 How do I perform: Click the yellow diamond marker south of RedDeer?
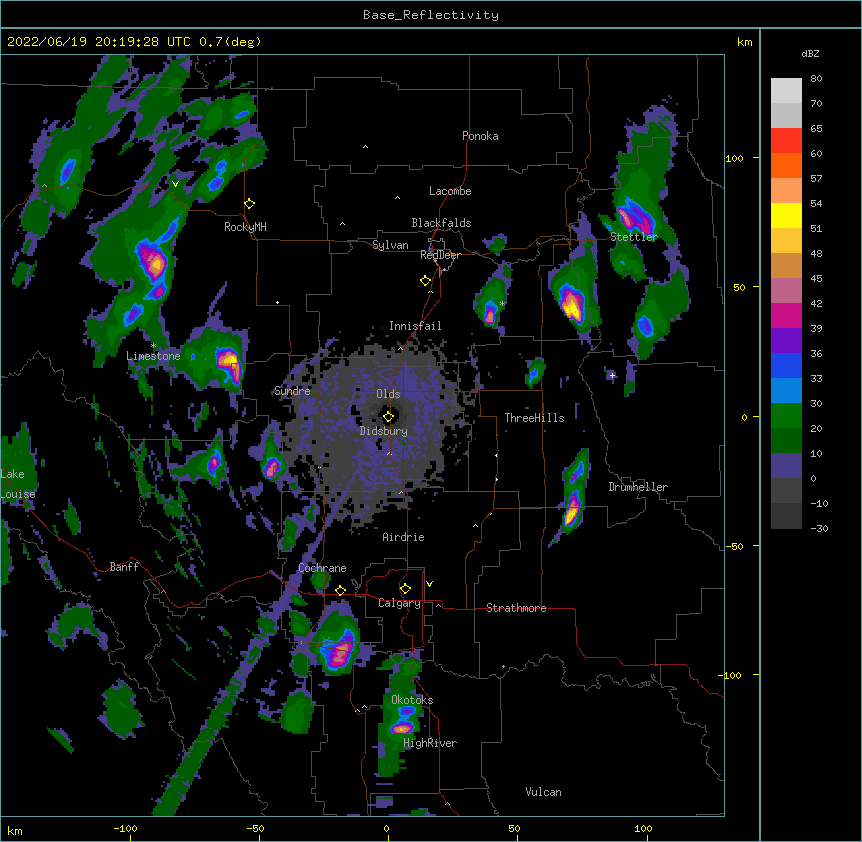(425, 281)
